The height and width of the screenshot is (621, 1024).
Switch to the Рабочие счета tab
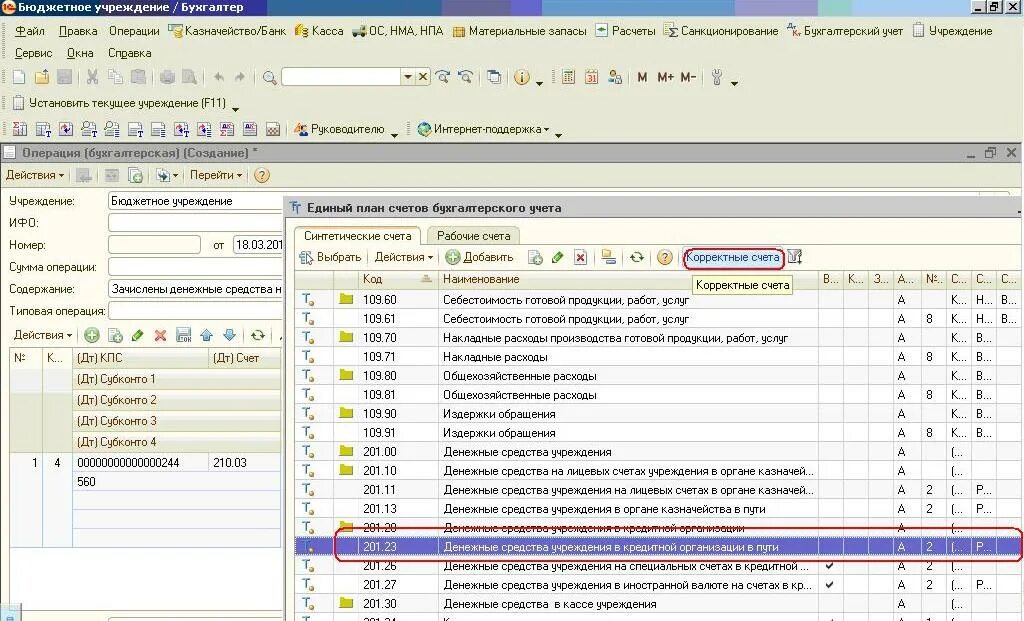[473, 236]
